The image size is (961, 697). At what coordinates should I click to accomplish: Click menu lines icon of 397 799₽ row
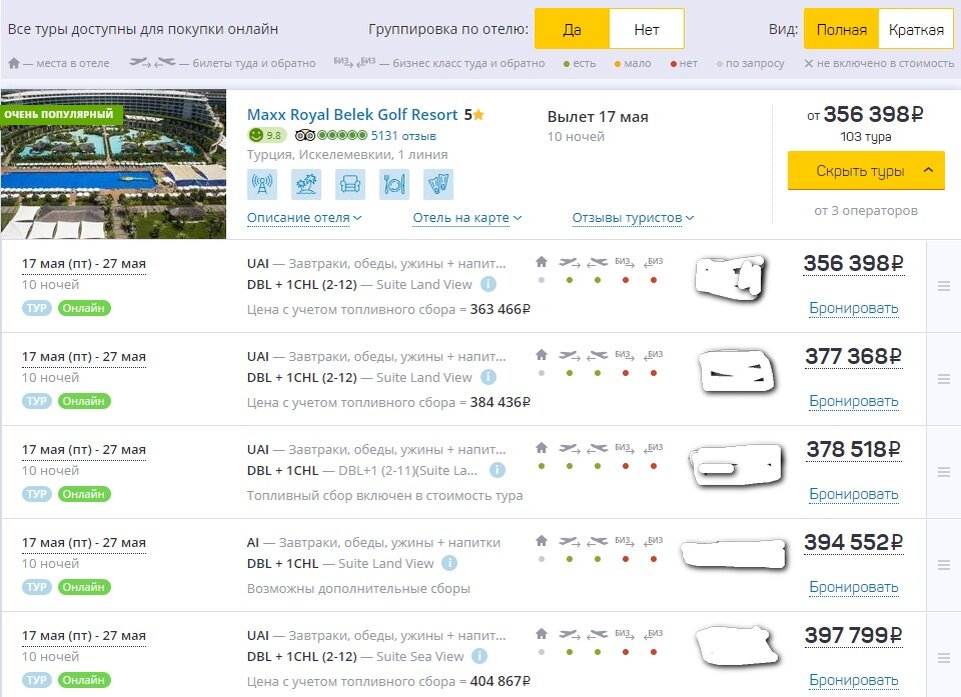tap(943, 658)
